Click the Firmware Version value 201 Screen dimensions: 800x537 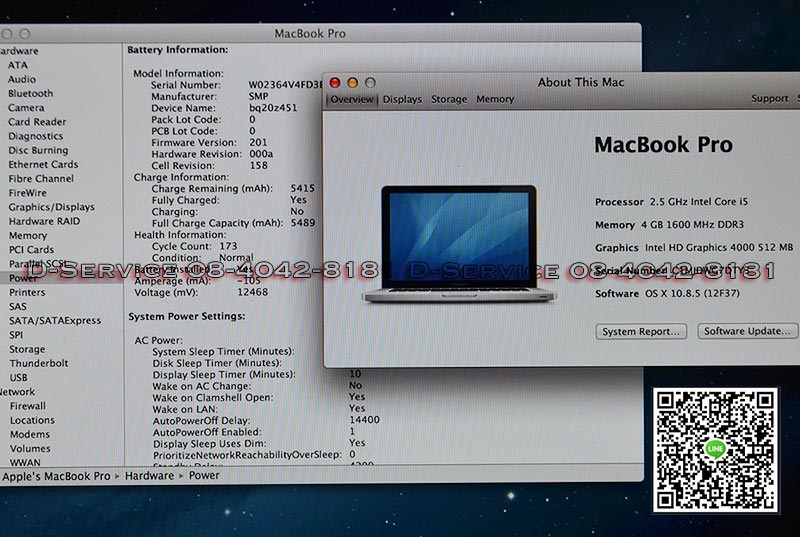258,143
